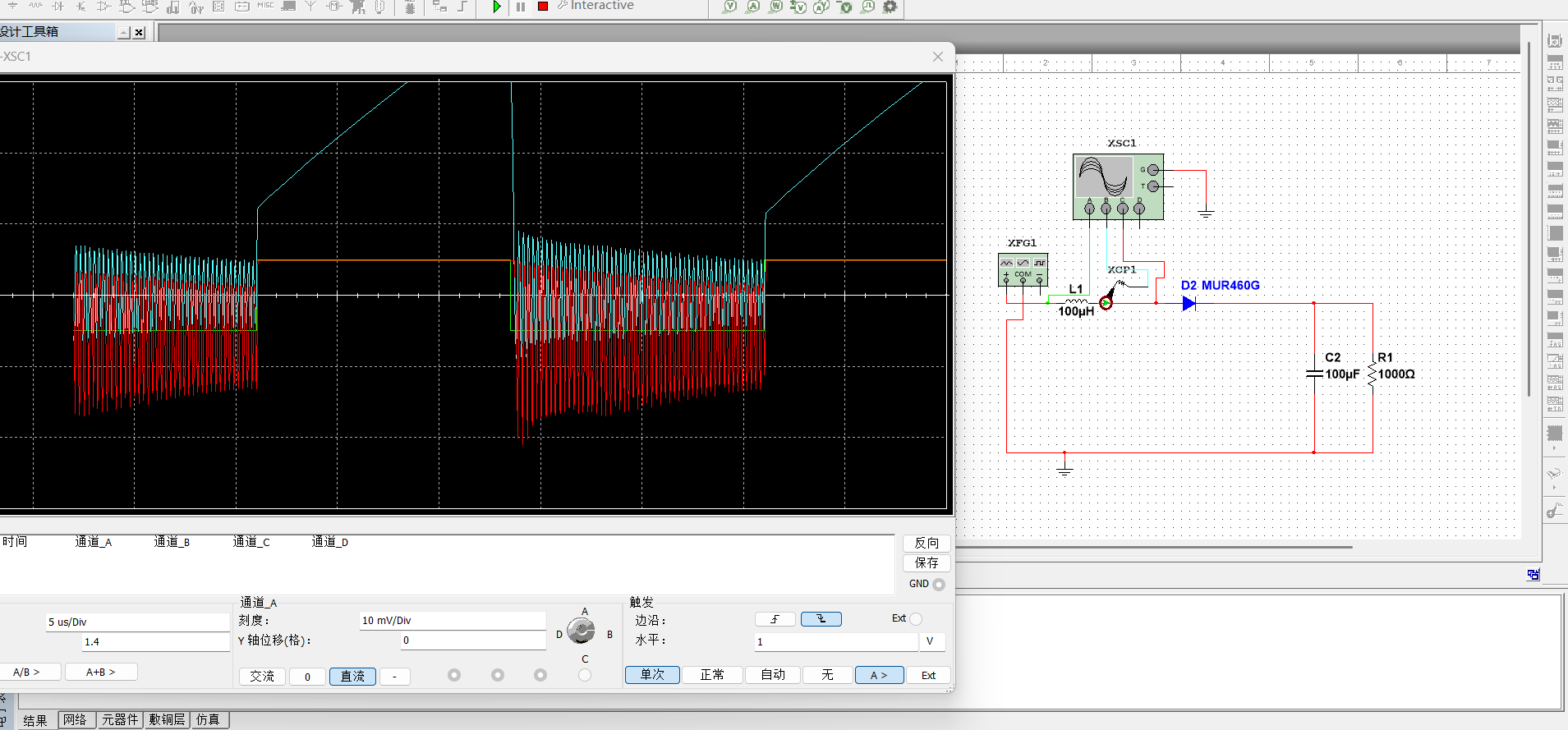The image size is (1568, 730).
Task: Click the XFG1 function generator on schematic
Action: [x=1023, y=269]
